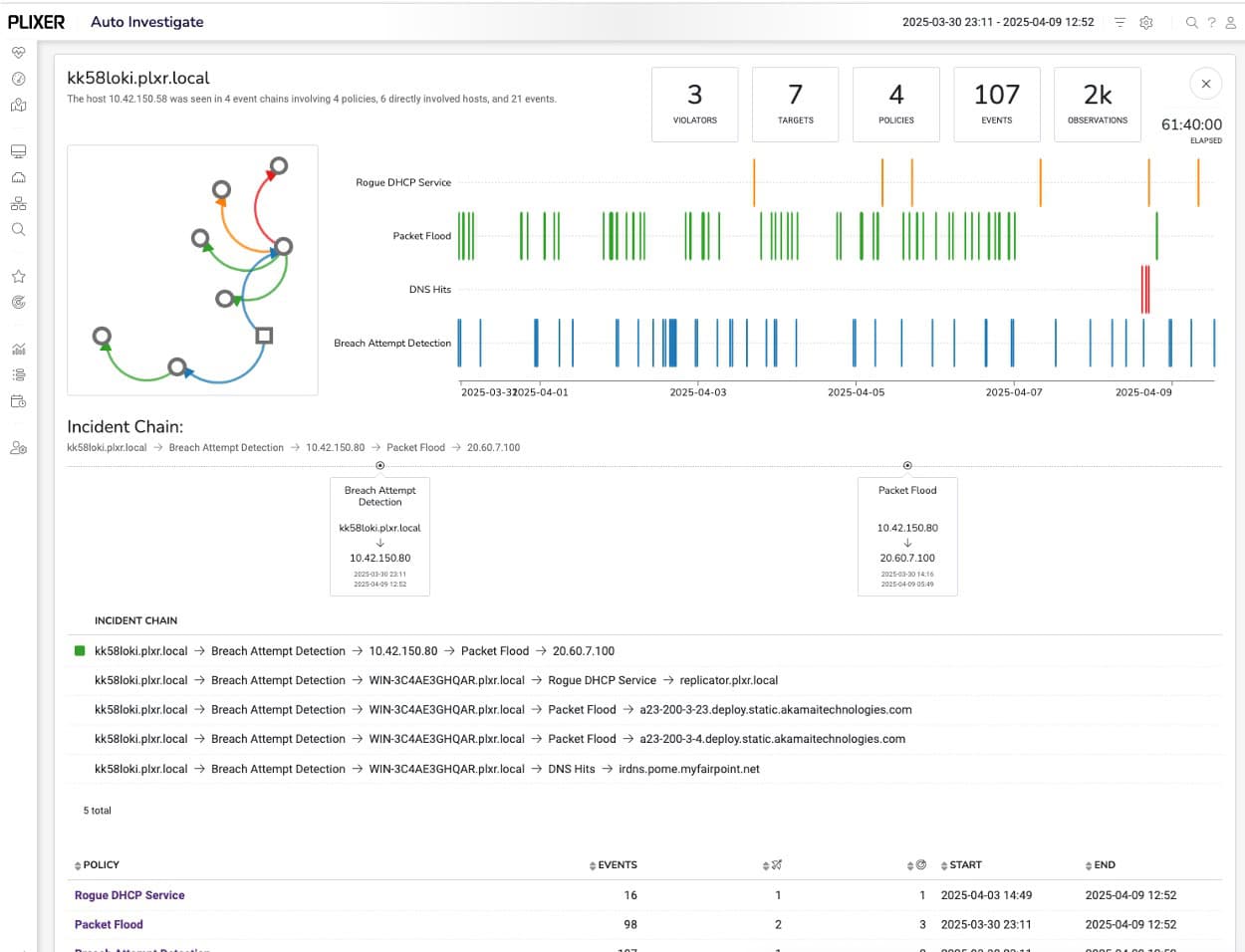
Task: Open the chart reports icon in sidebar
Action: (18, 349)
